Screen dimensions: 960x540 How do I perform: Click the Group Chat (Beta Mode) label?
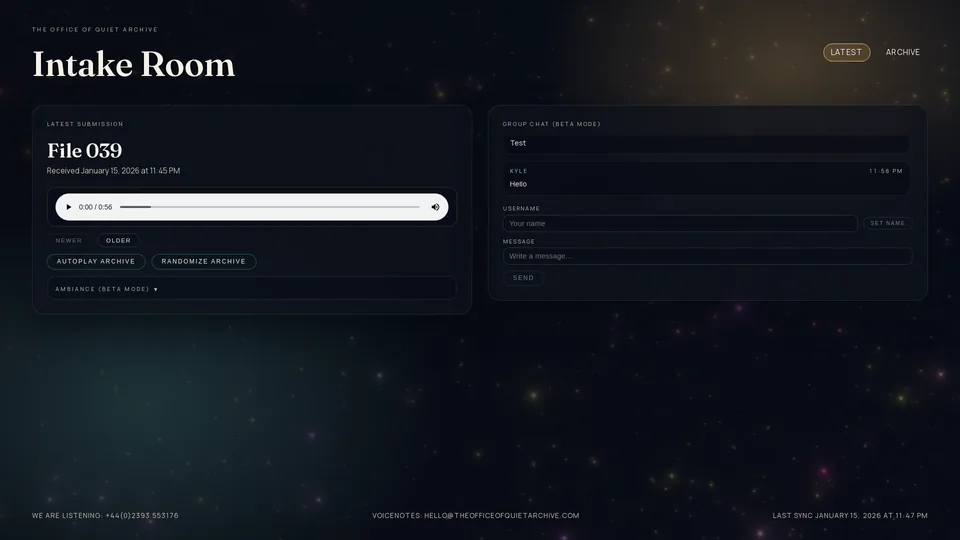click(x=552, y=124)
